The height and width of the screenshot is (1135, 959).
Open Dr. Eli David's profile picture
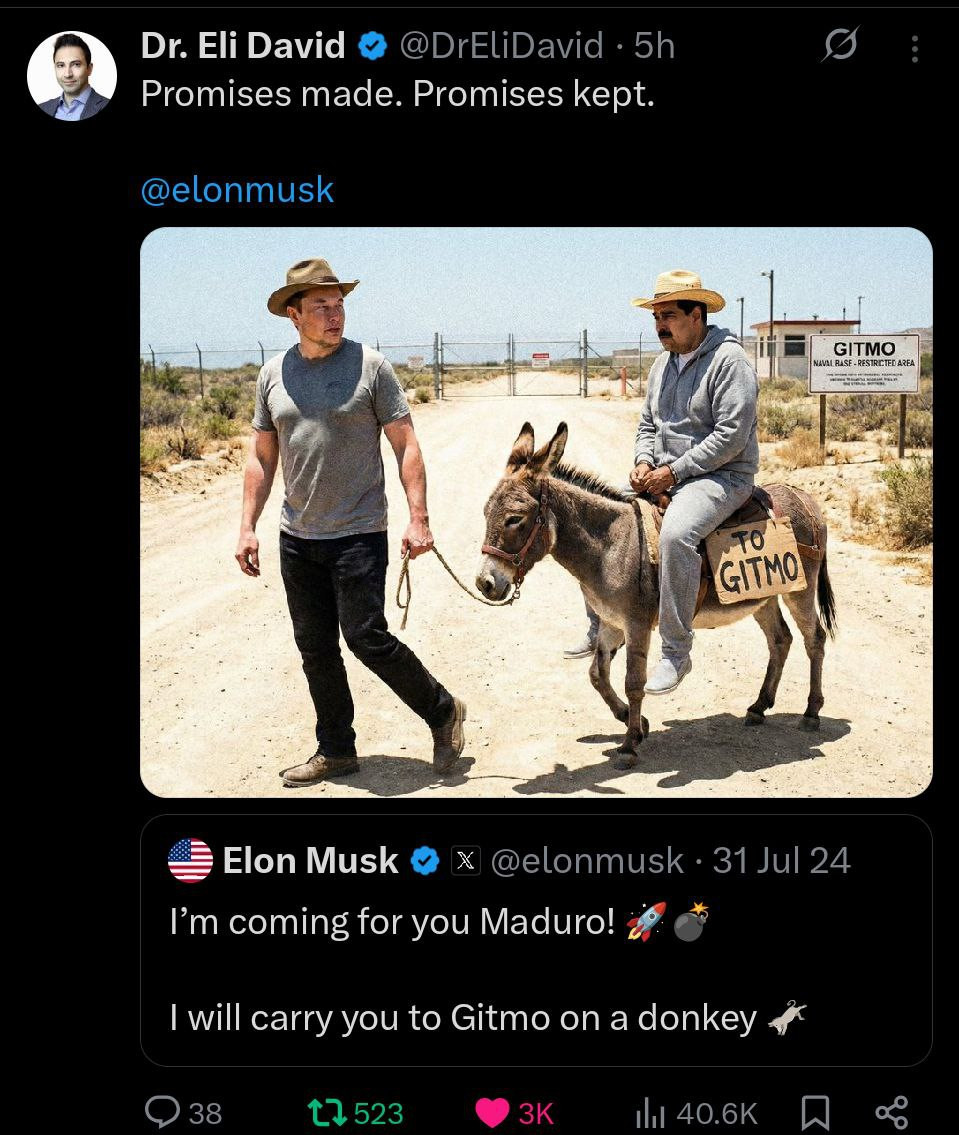(72, 76)
